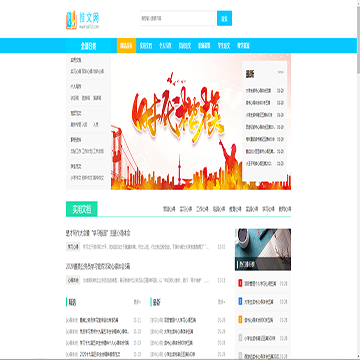Image resolution: width=360 pixels, height=360 pixels.
Task: Click the more link beside the lower 最新 heading
Action: 221,302
